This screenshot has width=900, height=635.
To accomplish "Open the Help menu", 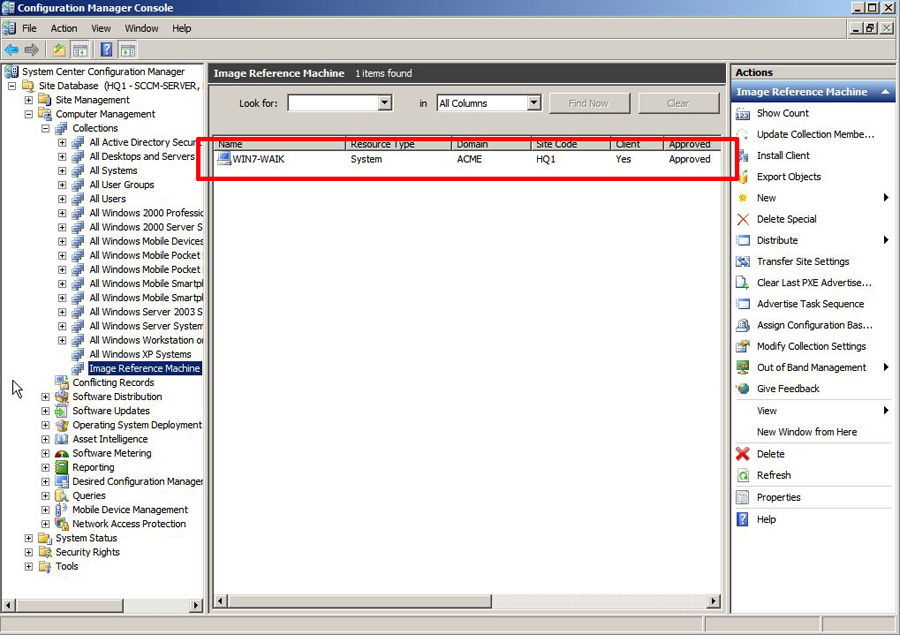I will [x=181, y=28].
